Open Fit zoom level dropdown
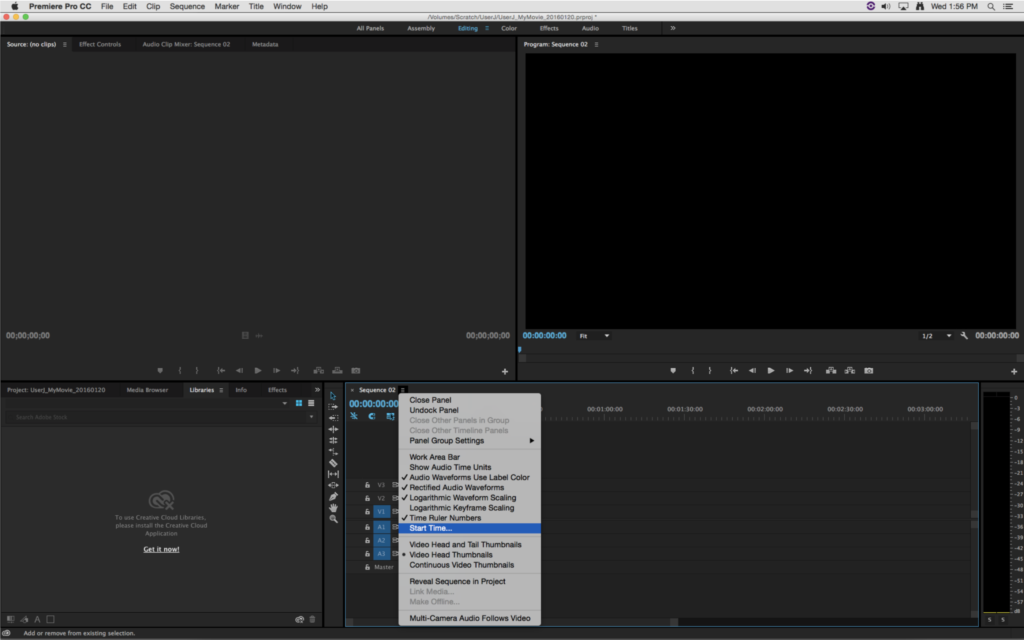Viewport: 1024px width, 640px height. 594,336
